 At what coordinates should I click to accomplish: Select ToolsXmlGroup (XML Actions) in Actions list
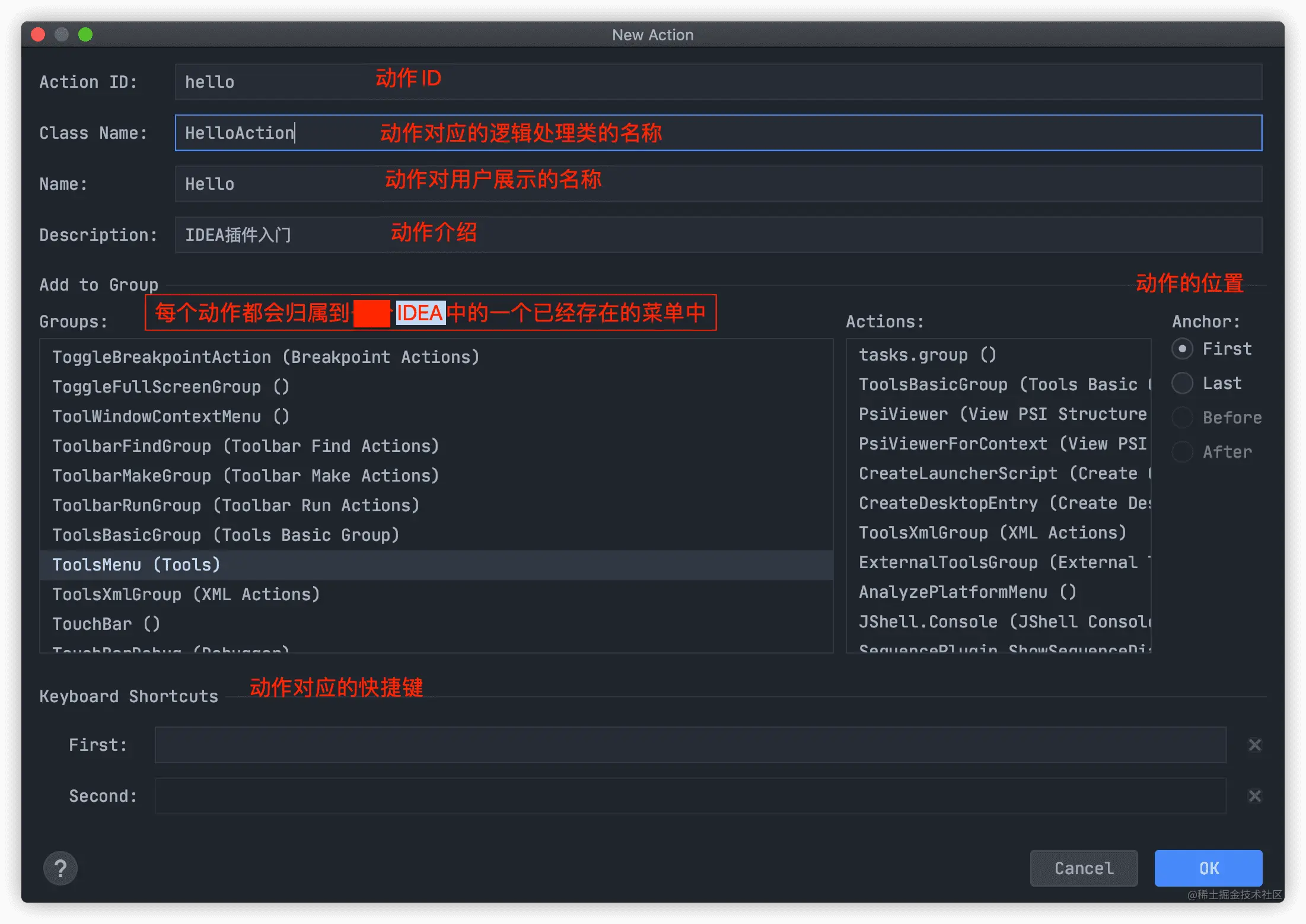click(x=999, y=533)
